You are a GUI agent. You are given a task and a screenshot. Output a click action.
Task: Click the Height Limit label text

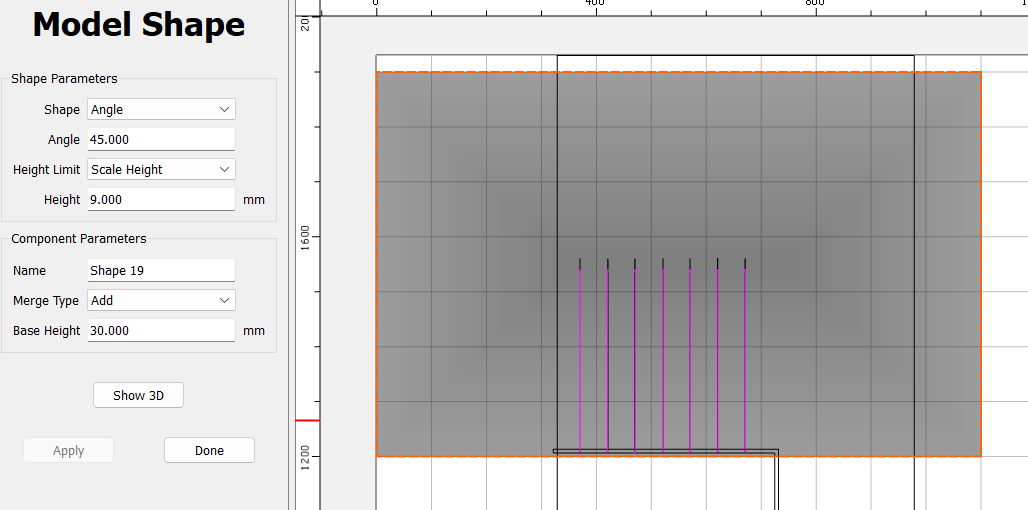pos(47,169)
